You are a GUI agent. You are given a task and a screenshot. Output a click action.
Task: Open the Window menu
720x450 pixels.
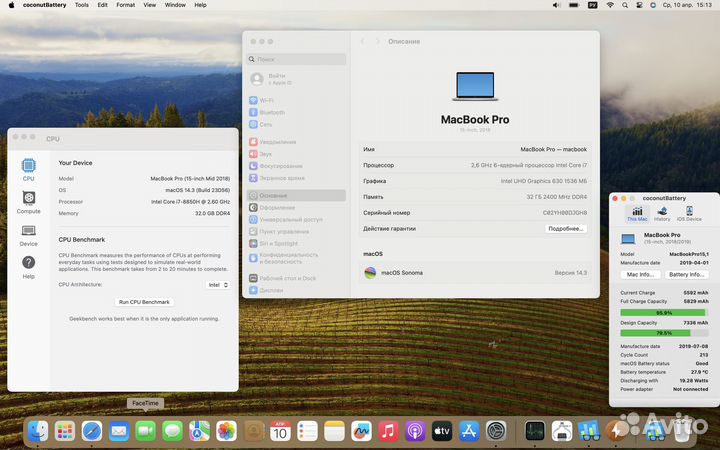pos(175,5)
